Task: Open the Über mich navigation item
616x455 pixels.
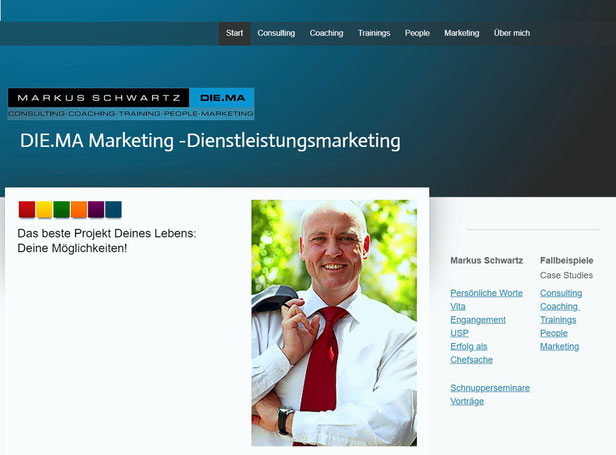Action: click(x=512, y=33)
